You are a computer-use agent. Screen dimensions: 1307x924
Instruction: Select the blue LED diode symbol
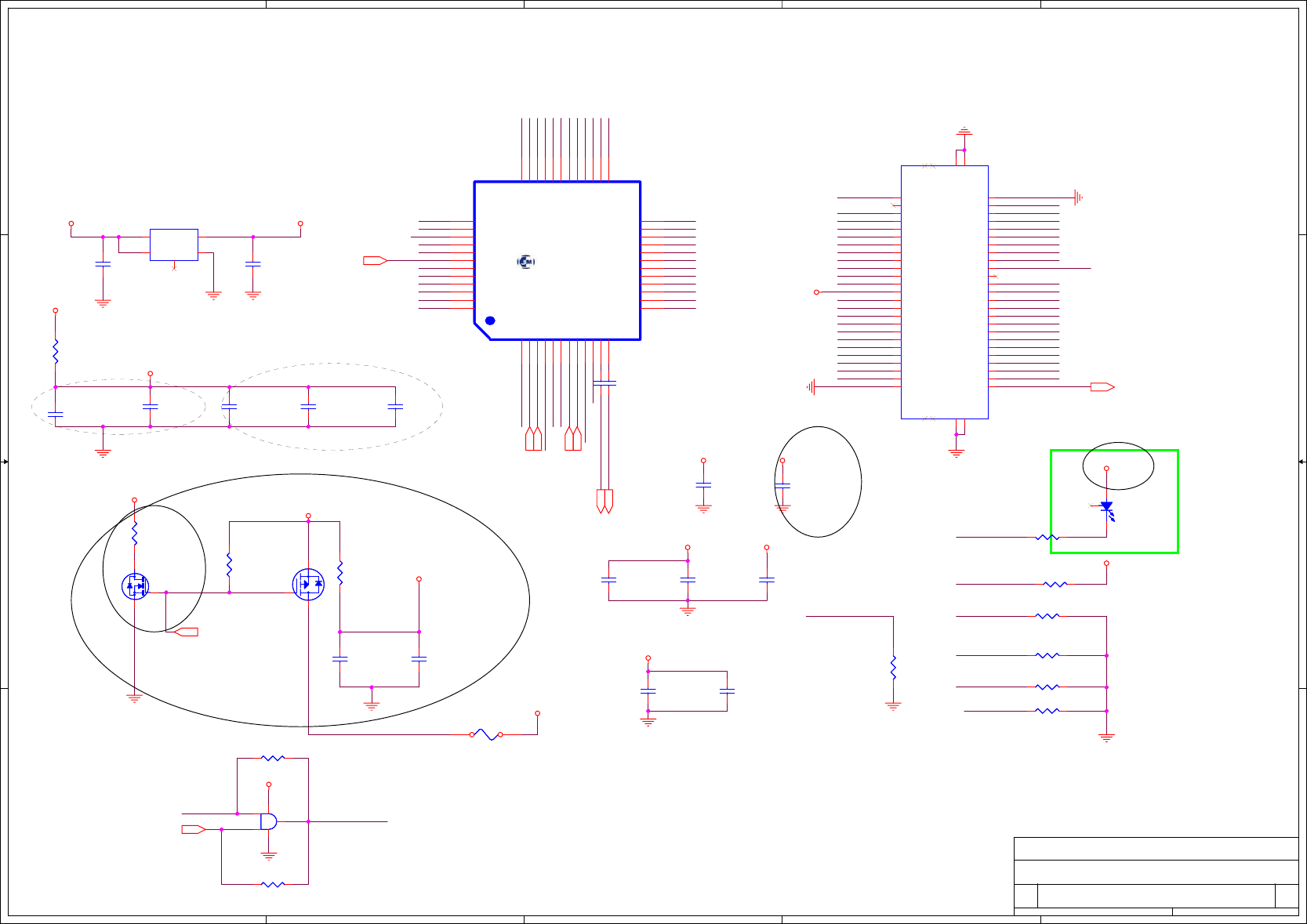1107,510
